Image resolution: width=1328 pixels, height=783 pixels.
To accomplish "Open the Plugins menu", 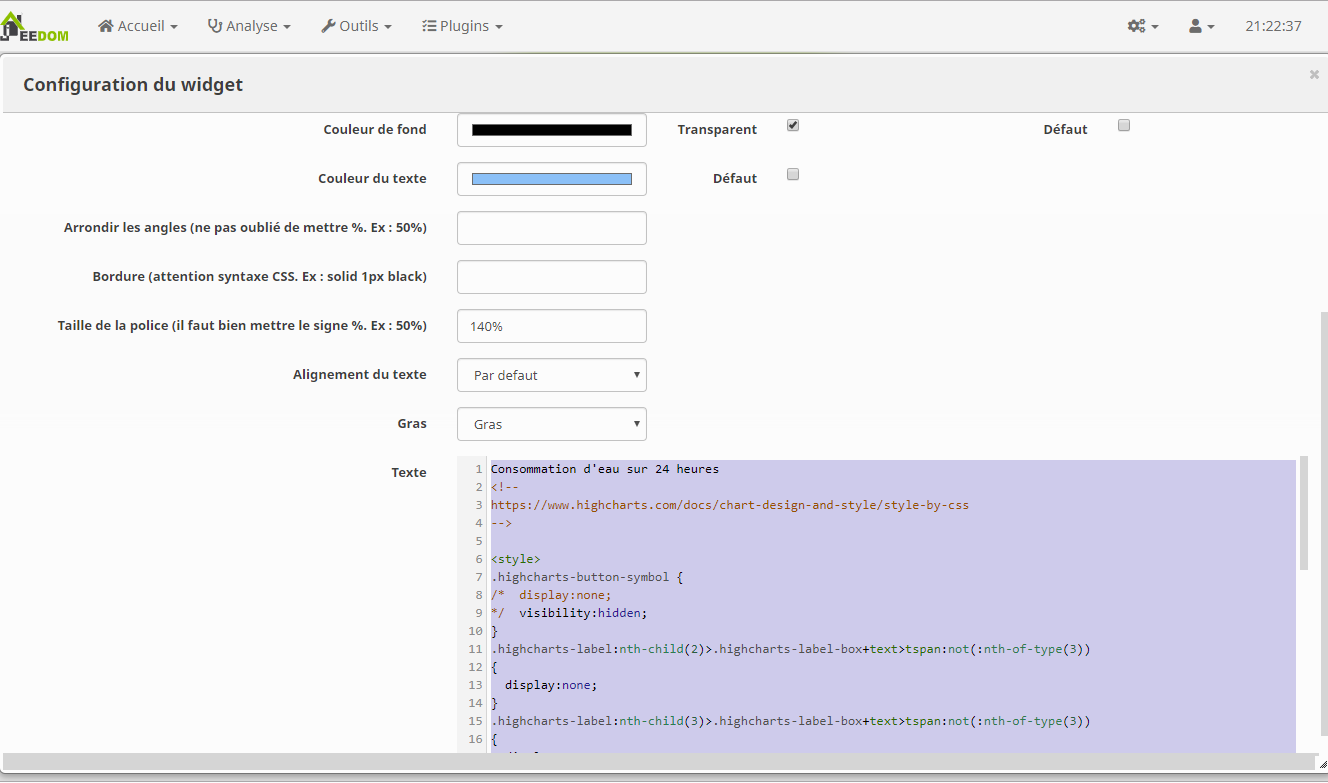I will [x=462, y=26].
